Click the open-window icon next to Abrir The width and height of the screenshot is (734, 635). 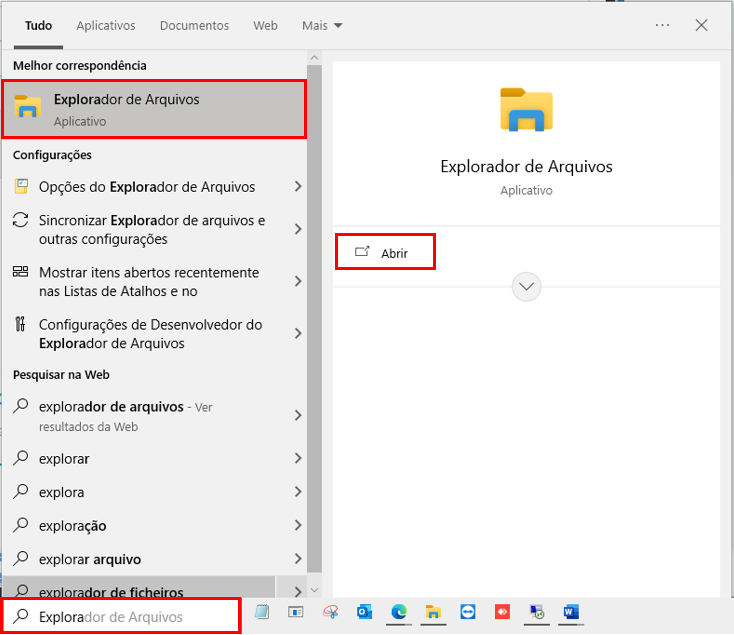pos(362,252)
